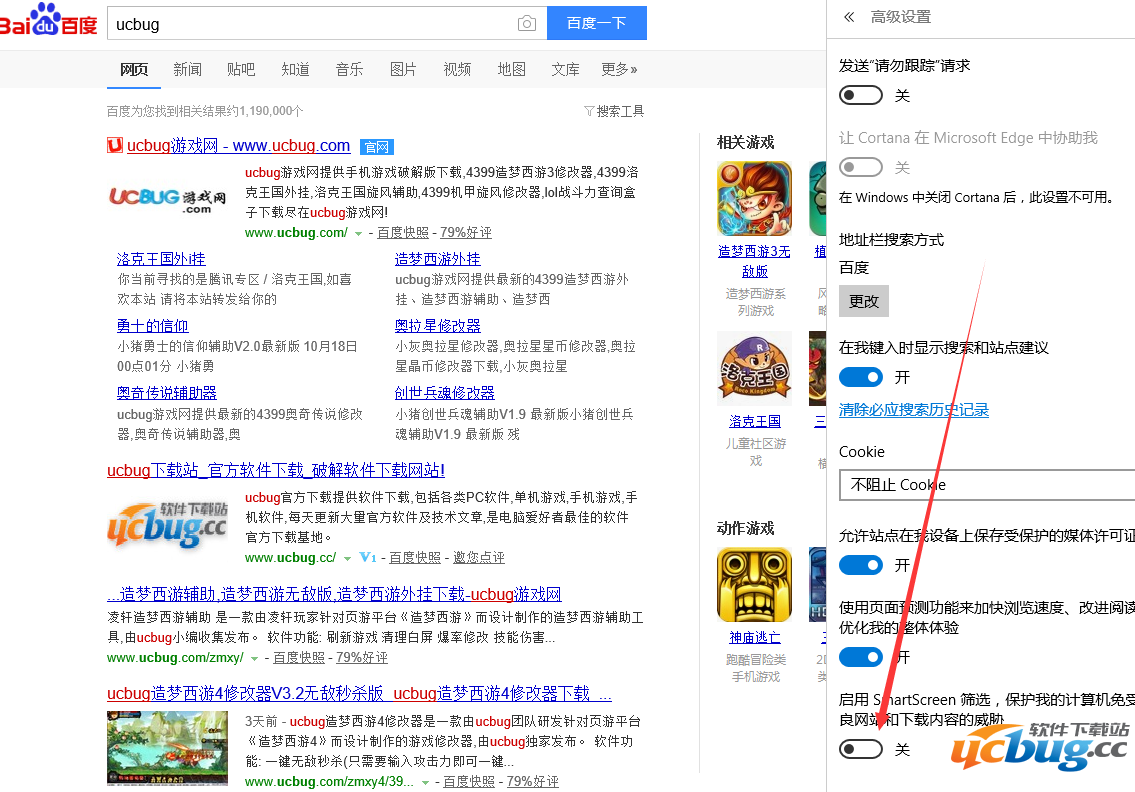Screen dimensions: 1135x792
Task: Open the 奥奇传说辅助器 sublink
Action: pos(166,393)
